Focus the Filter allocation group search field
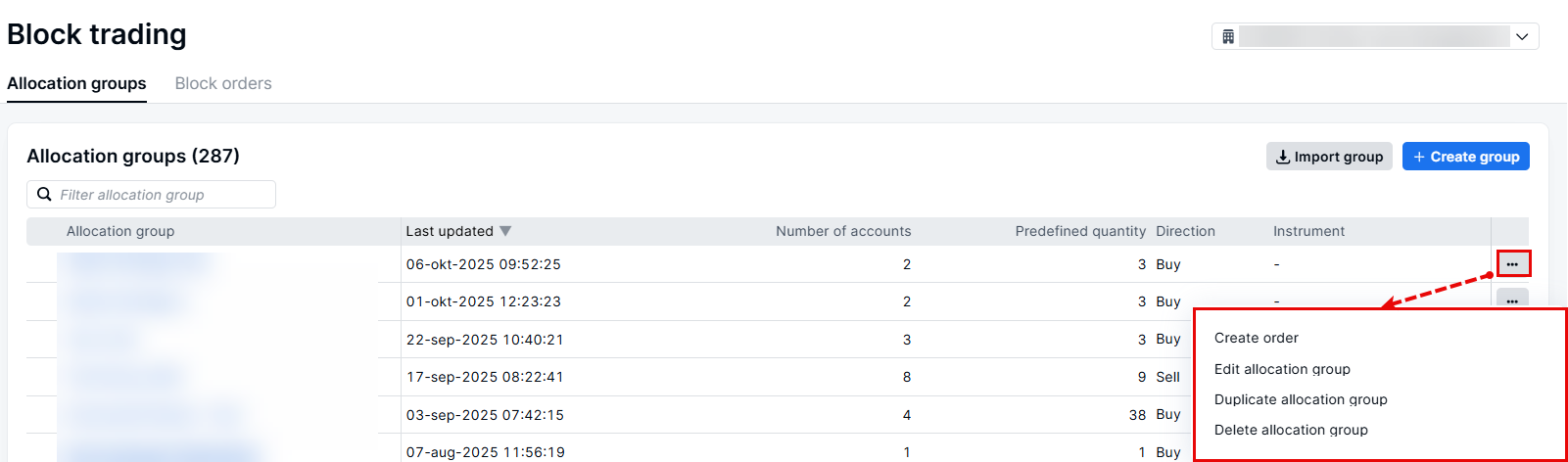The image size is (1568, 462). [162, 195]
